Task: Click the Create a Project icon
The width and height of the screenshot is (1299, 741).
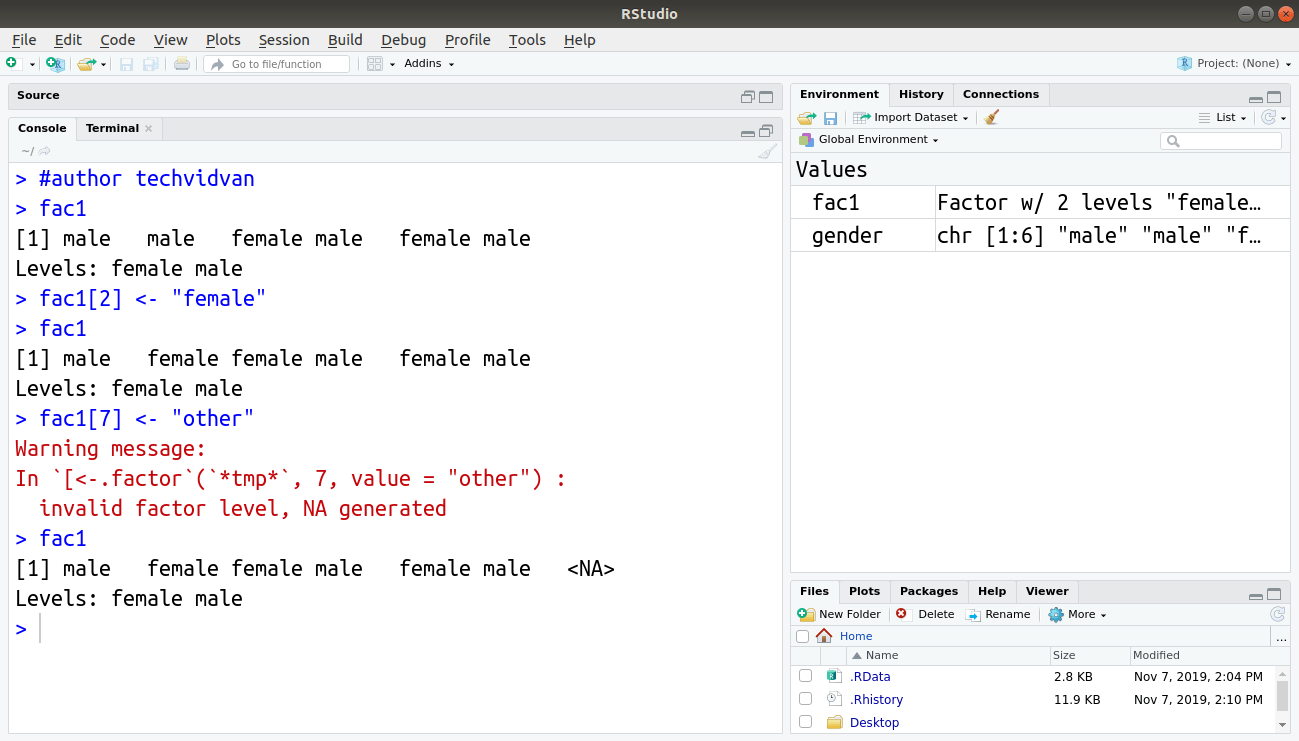Action: point(55,64)
